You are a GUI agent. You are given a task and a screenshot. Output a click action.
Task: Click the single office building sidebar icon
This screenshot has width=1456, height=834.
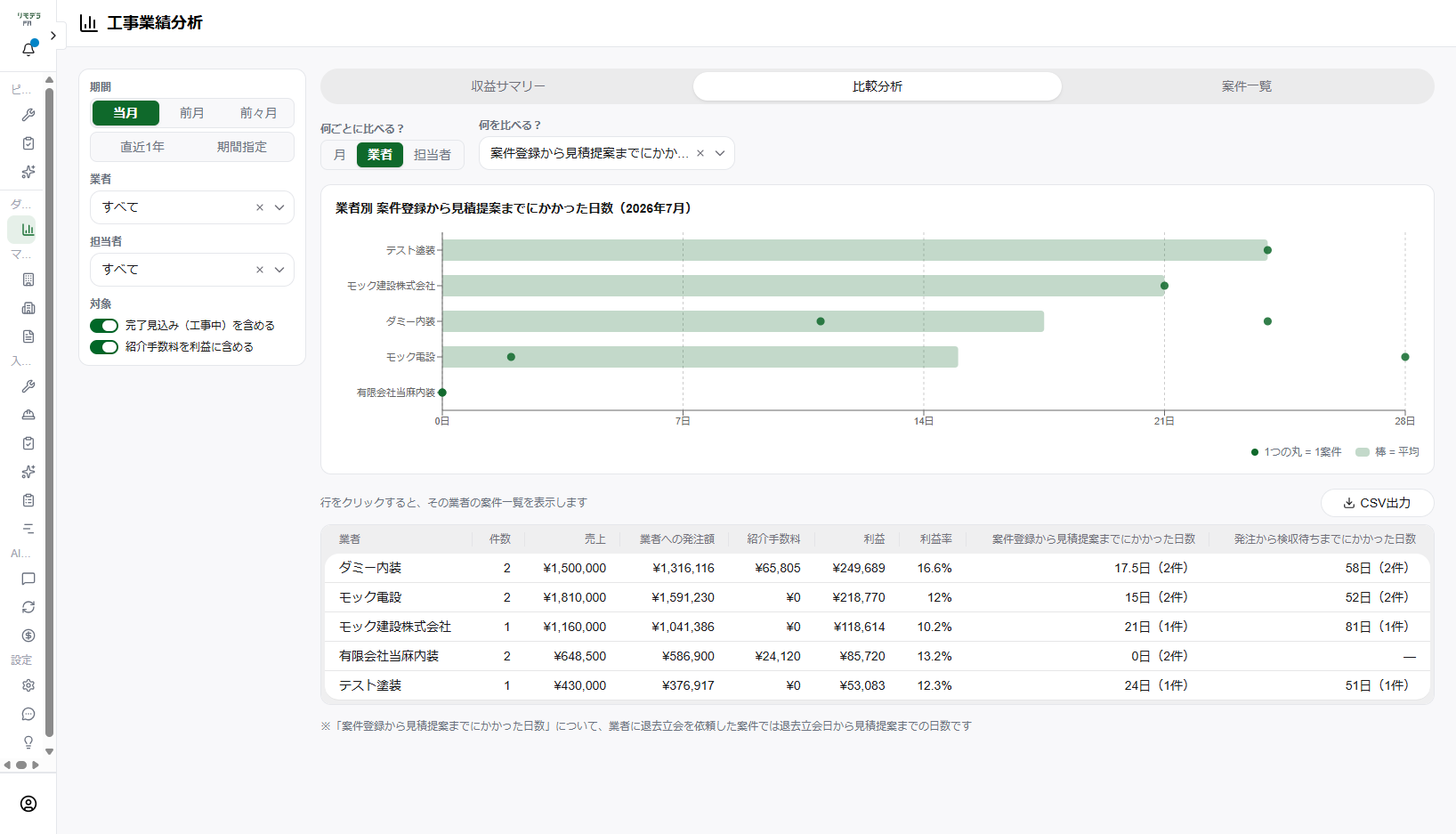(28, 279)
